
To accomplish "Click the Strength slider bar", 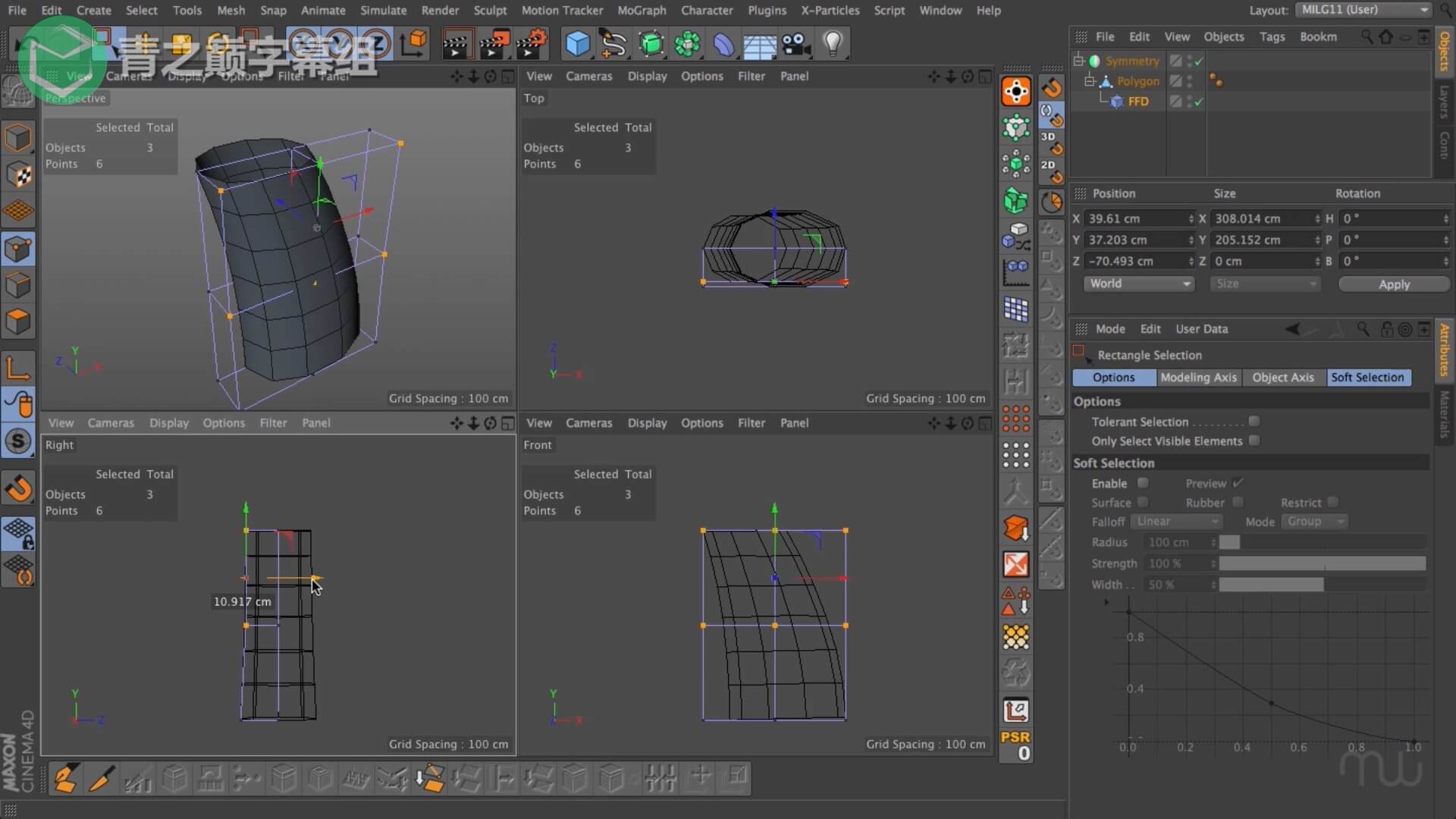I will (x=1322, y=563).
